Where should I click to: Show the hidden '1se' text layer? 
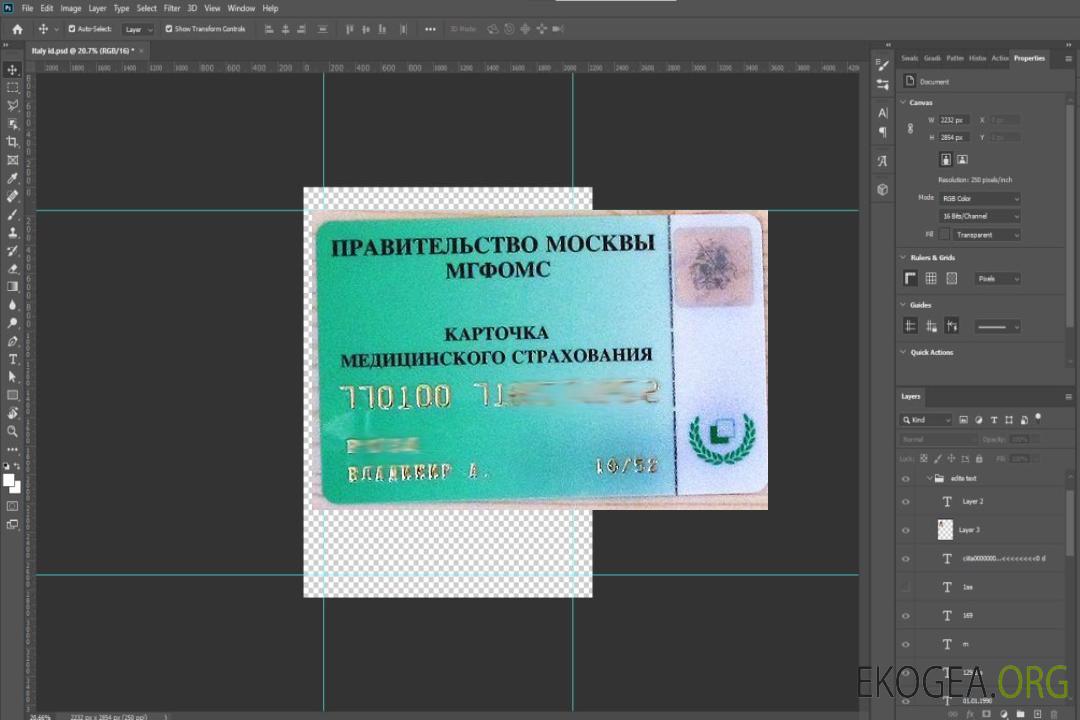pos(906,587)
